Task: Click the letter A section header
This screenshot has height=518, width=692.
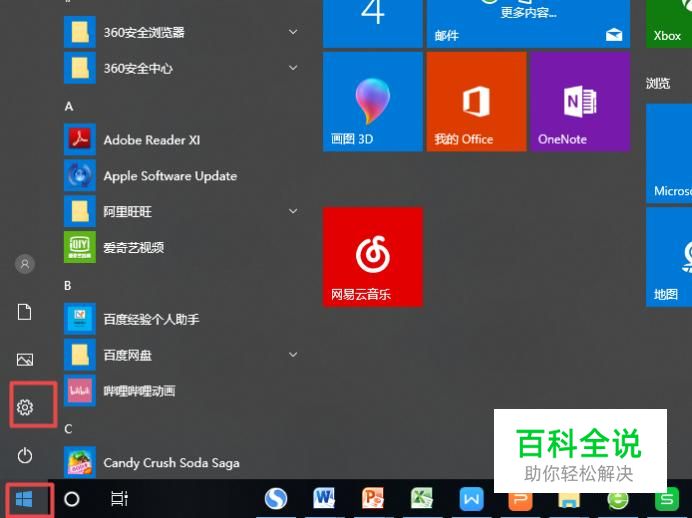Action: (68, 106)
